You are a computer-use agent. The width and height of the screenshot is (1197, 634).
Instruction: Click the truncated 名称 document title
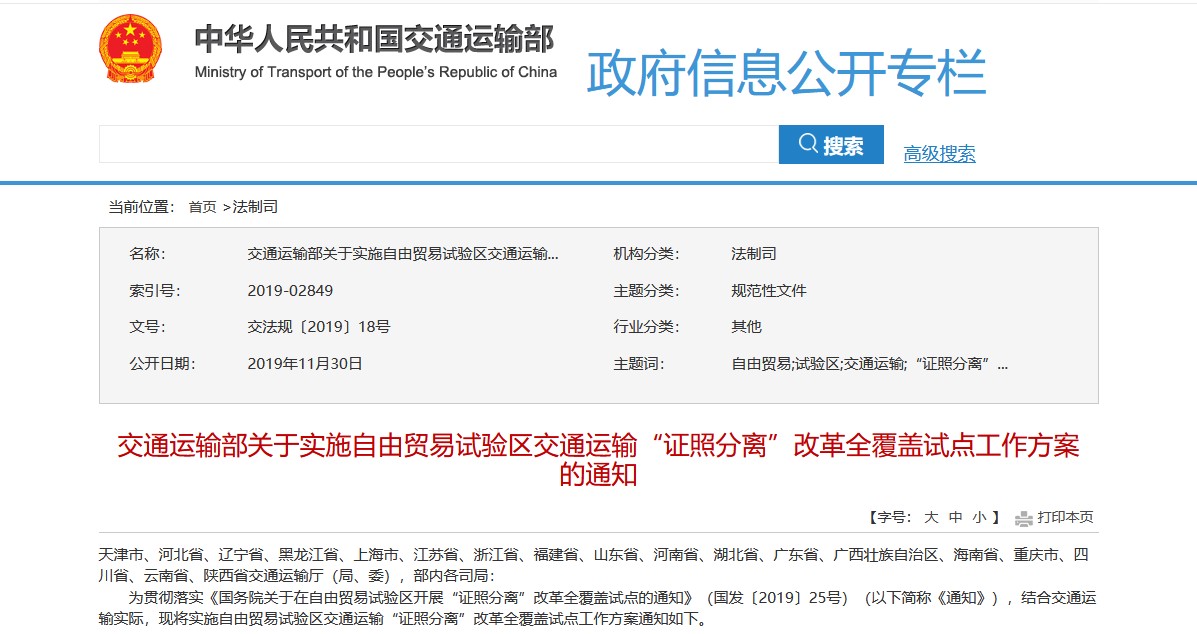tap(404, 253)
